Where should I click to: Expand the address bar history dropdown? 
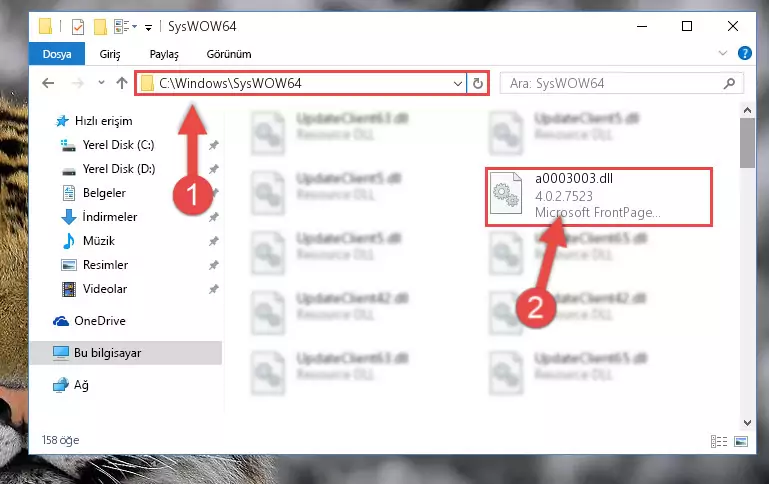[458, 84]
